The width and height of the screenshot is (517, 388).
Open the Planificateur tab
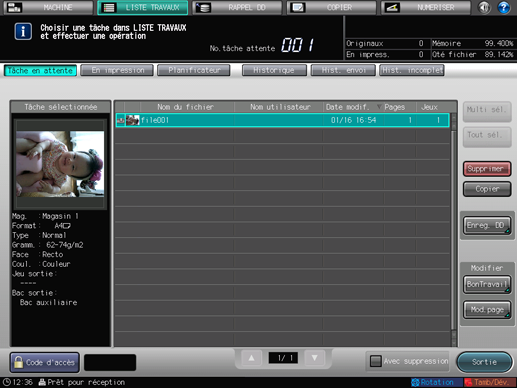(x=194, y=70)
